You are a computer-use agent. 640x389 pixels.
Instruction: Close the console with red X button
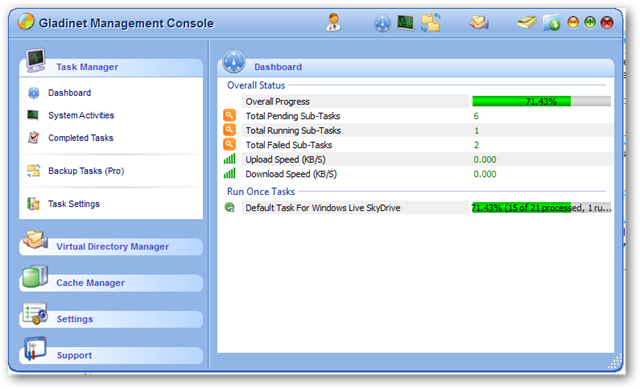click(607, 22)
